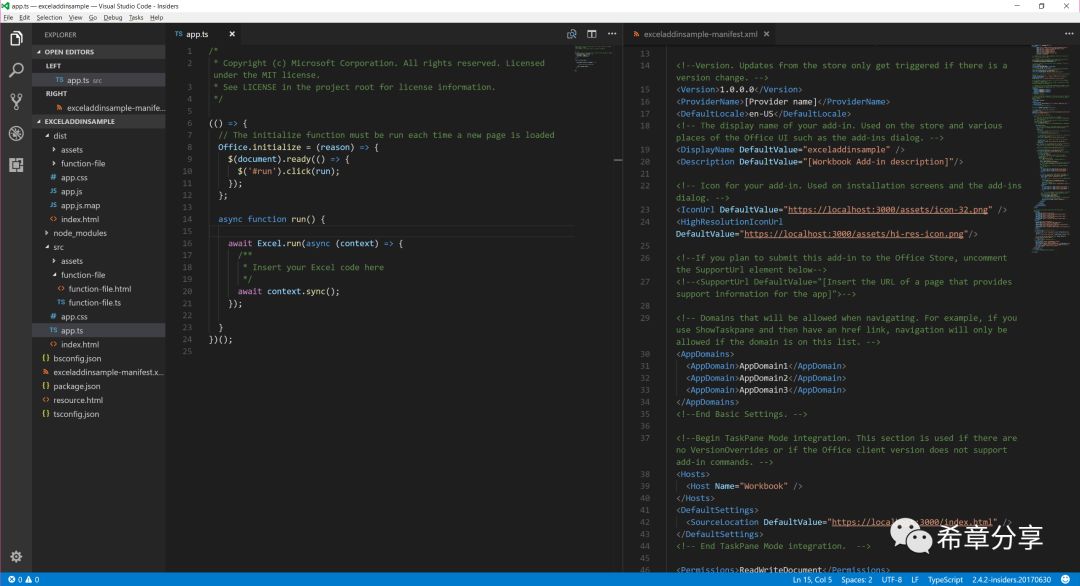Open the Debug menu

(113, 18)
